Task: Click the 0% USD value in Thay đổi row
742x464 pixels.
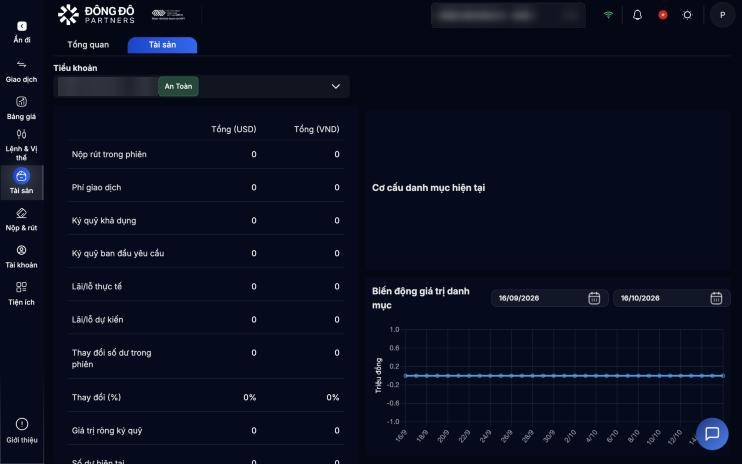Action: (250, 397)
